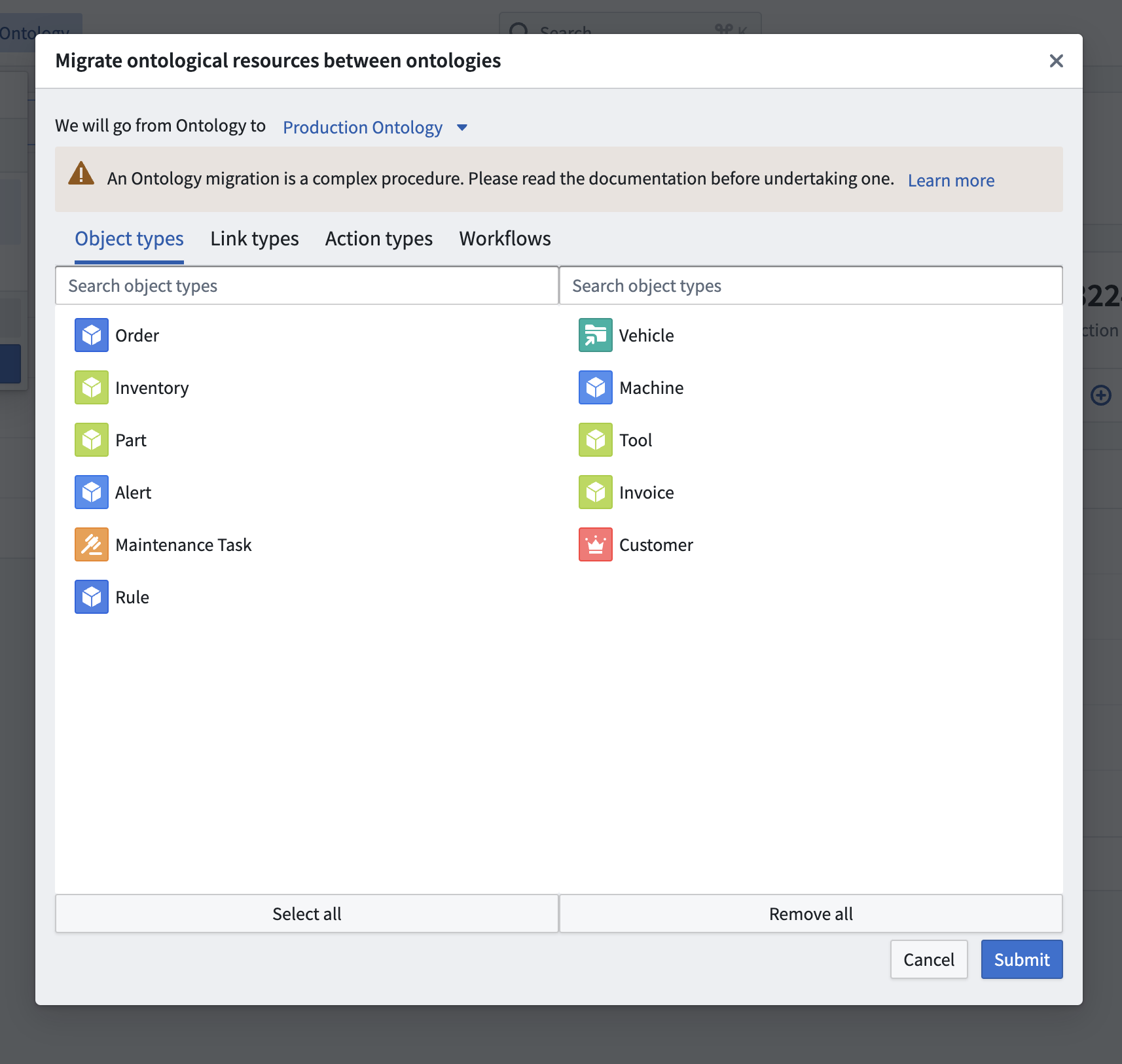Click the Tool green cube icon
The image size is (1122, 1064).
pos(596,440)
